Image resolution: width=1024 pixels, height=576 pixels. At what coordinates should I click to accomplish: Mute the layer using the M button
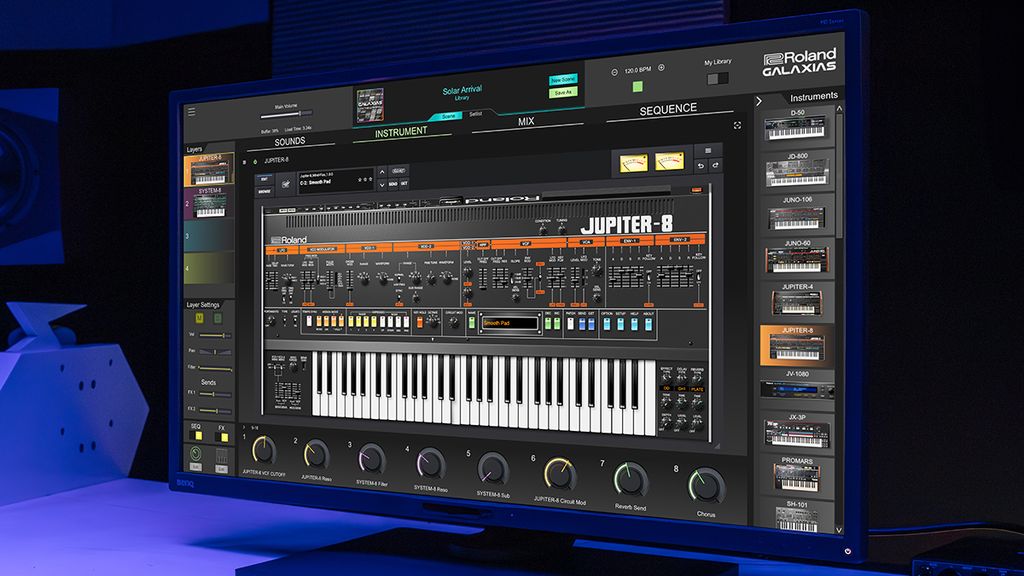(199, 319)
